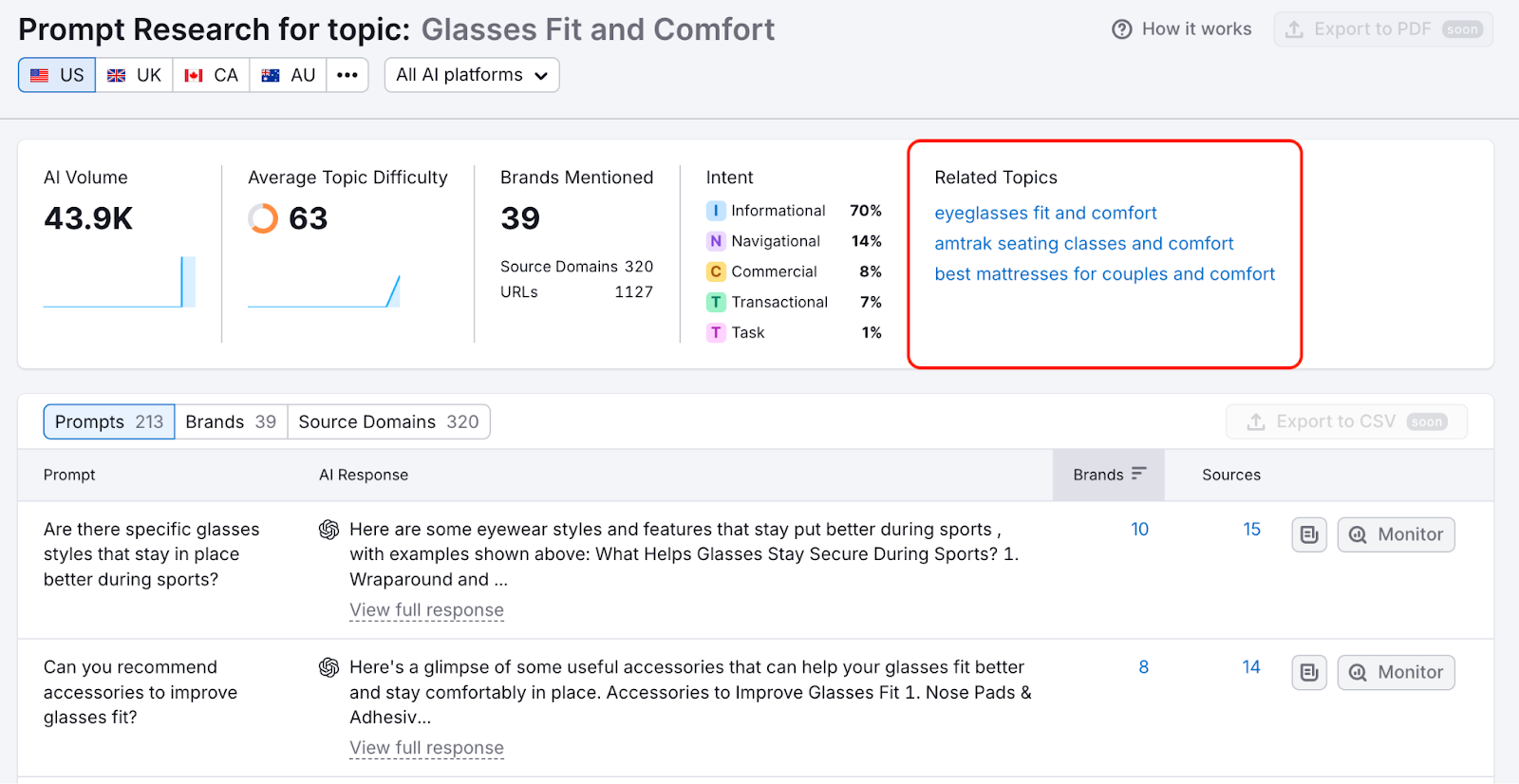Expand the All AI platforms dropdown
This screenshot has width=1519, height=784.
pyautogui.click(x=472, y=75)
